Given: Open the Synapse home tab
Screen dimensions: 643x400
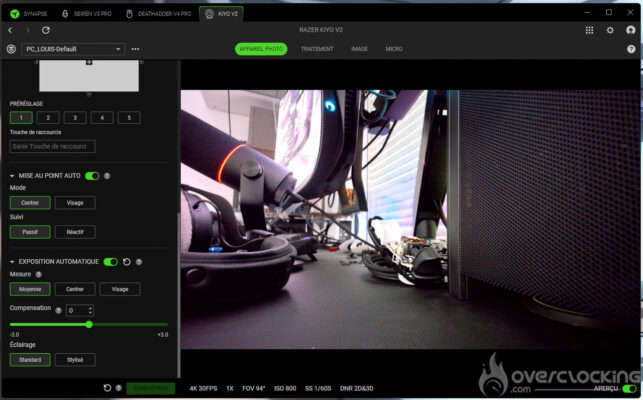Looking at the screenshot, I should tap(29, 14).
